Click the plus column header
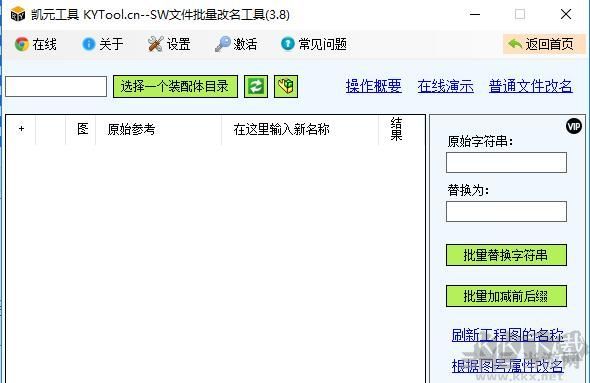Image resolution: width=590 pixels, height=383 pixels. [x=21, y=129]
